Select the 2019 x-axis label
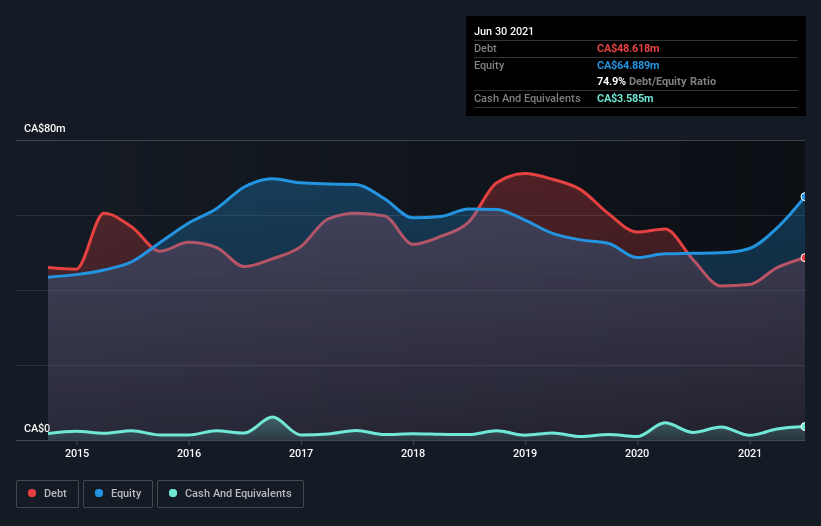The width and height of the screenshot is (821, 526). [525, 453]
